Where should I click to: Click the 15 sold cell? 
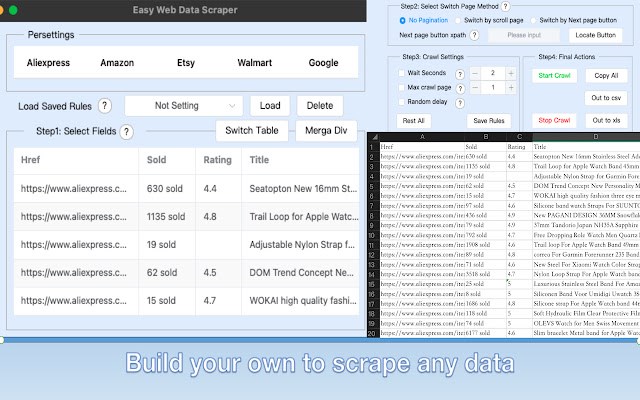[x=167, y=301]
